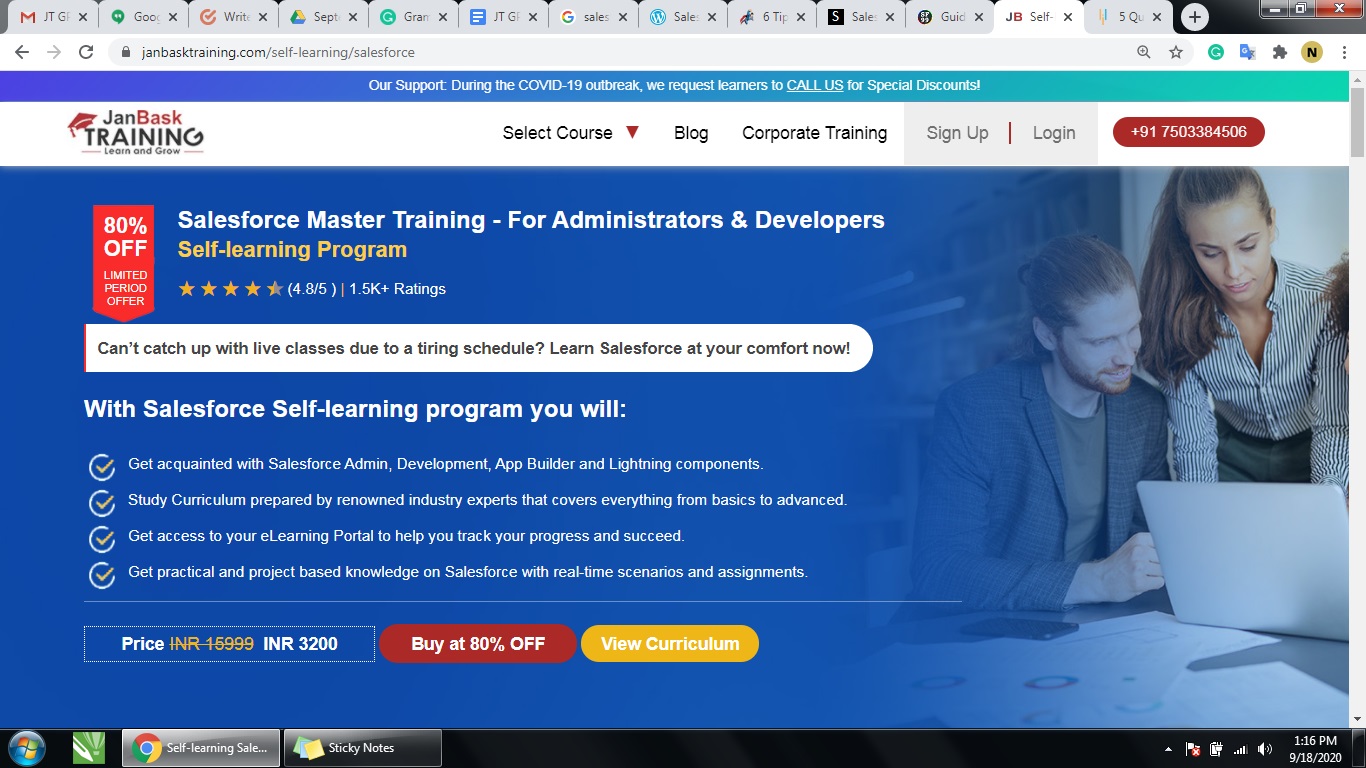Open a new tab with plus button

pyautogui.click(x=1194, y=17)
